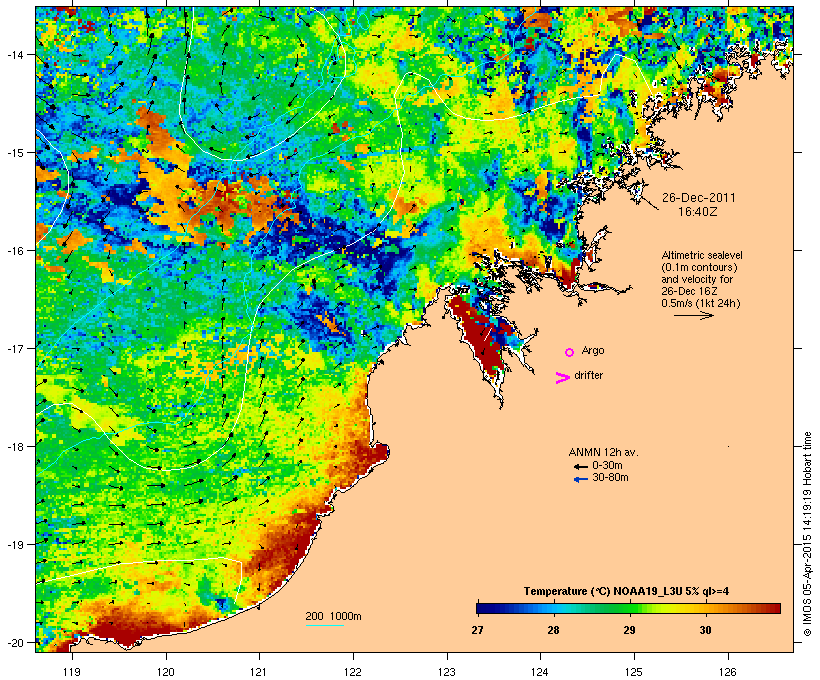Click the 'and velocity for' caption line

click(697, 279)
